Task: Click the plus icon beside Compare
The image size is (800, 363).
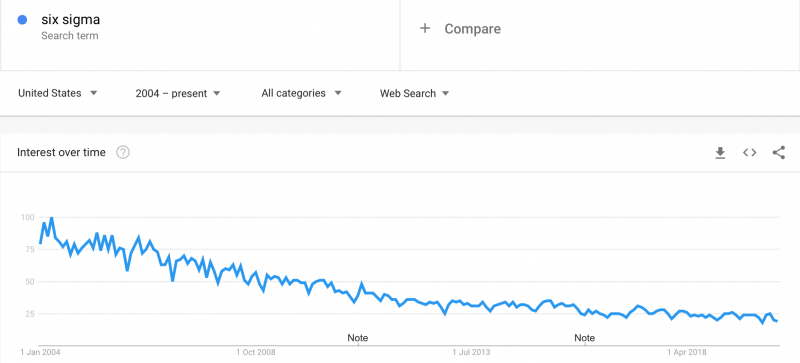Action: click(x=424, y=29)
